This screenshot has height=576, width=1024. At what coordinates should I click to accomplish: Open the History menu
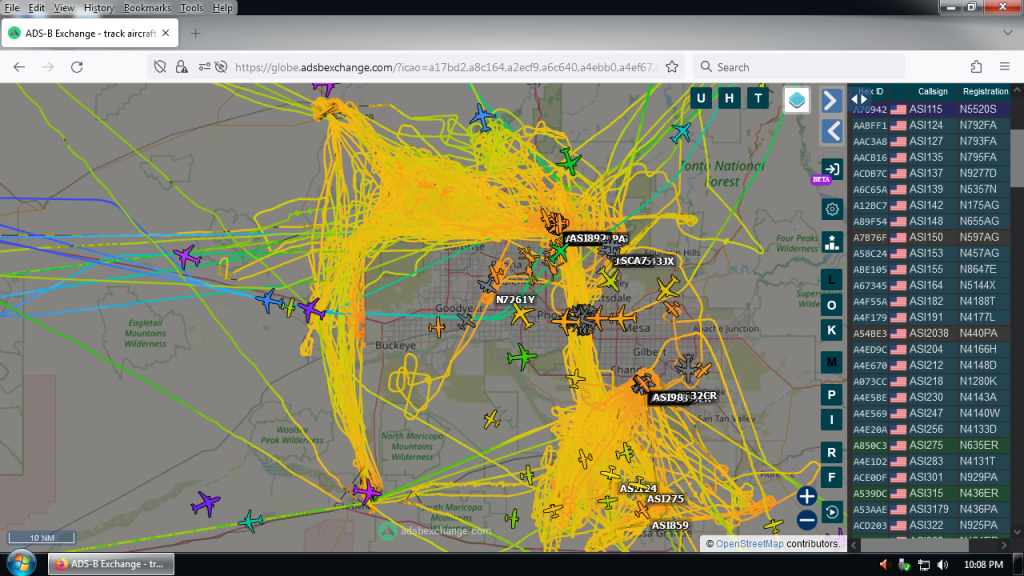pyautogui.click(x=99, y=8)
